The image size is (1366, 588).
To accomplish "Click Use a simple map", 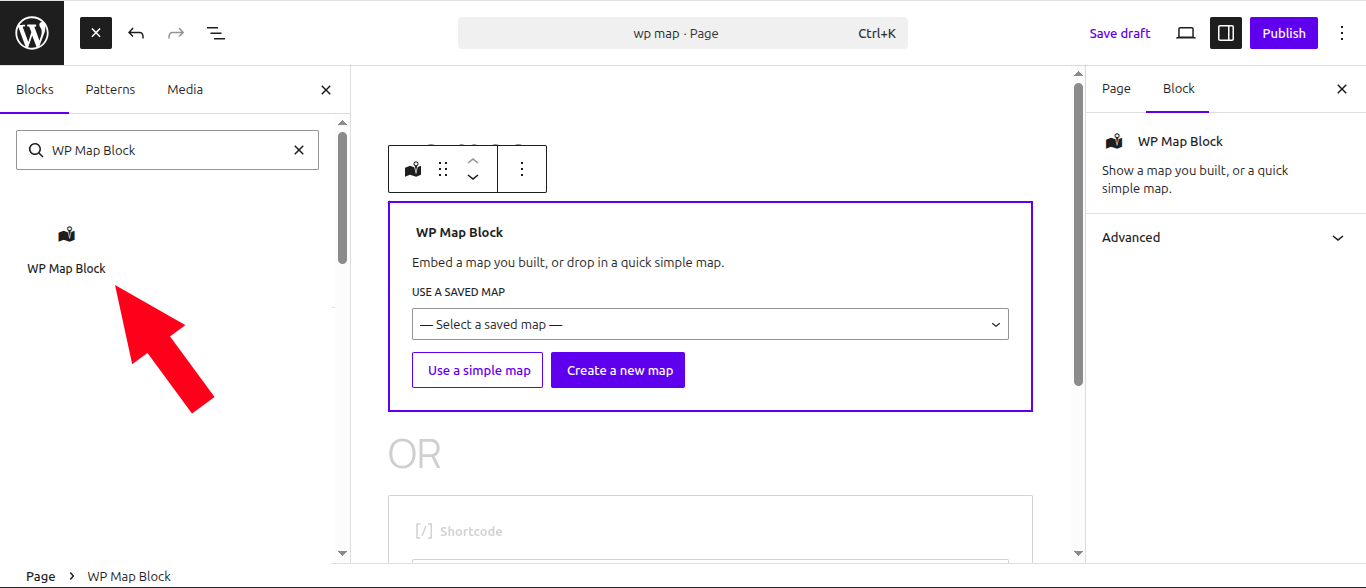I will click(479, 370).
